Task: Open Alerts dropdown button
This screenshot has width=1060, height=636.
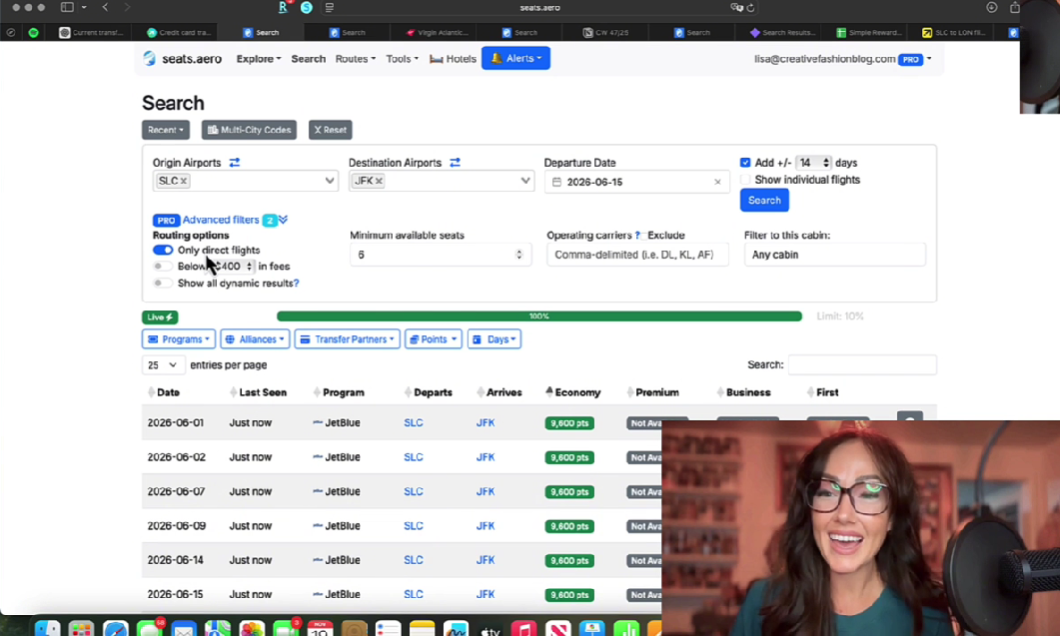Action: [516, 59]
